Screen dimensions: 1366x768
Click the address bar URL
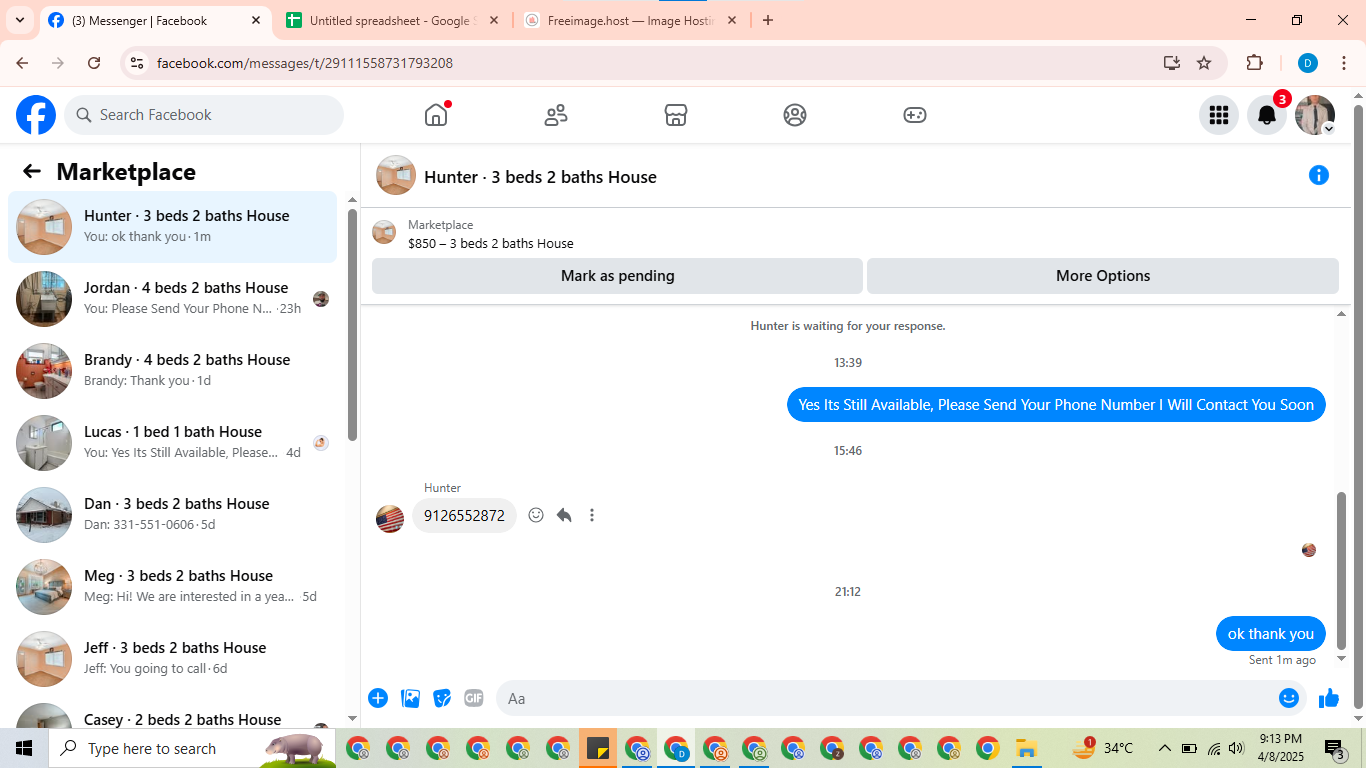(305, 63)
